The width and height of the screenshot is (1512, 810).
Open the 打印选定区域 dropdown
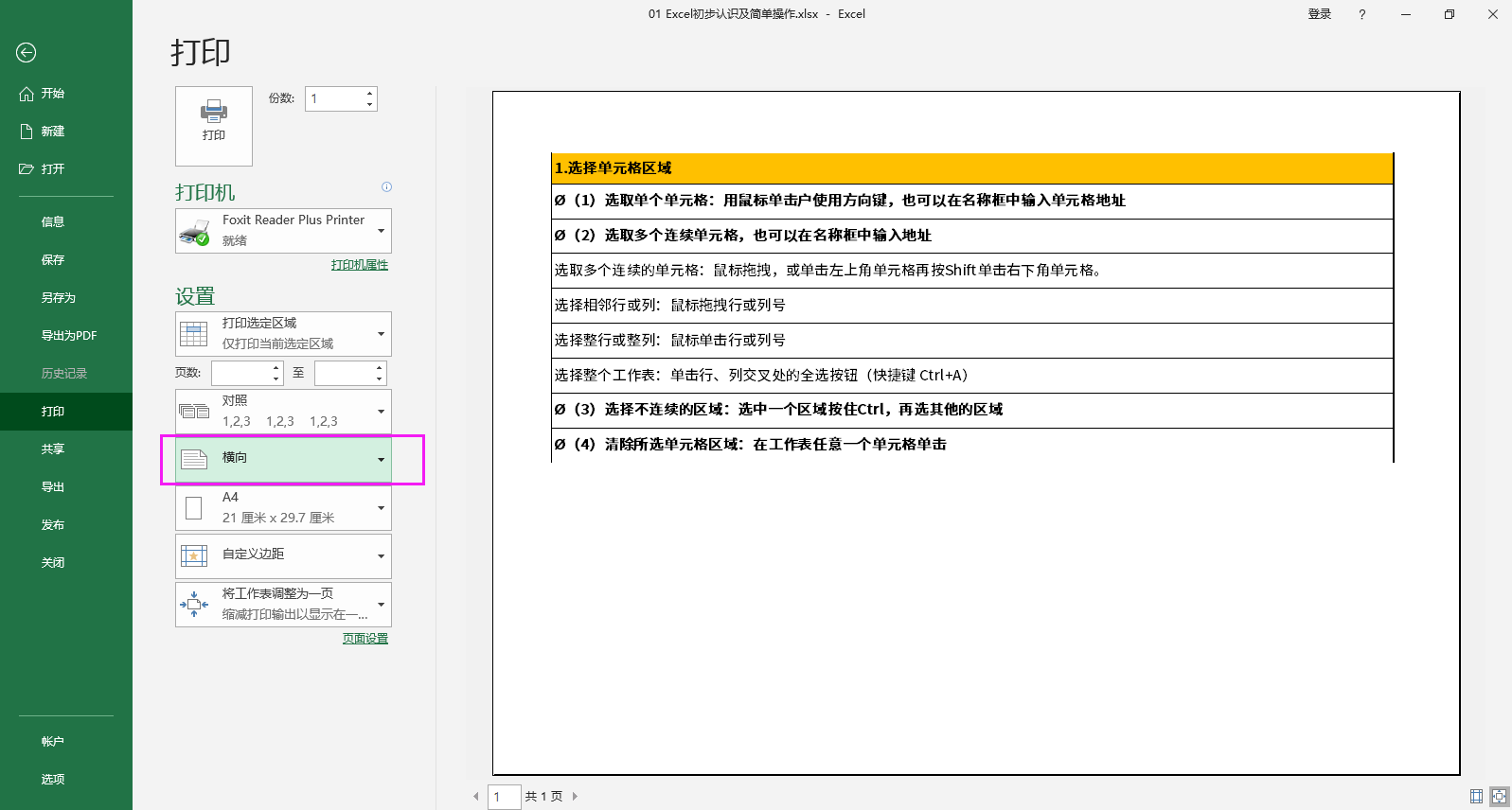pyautogui.click(x=283, y=334)
